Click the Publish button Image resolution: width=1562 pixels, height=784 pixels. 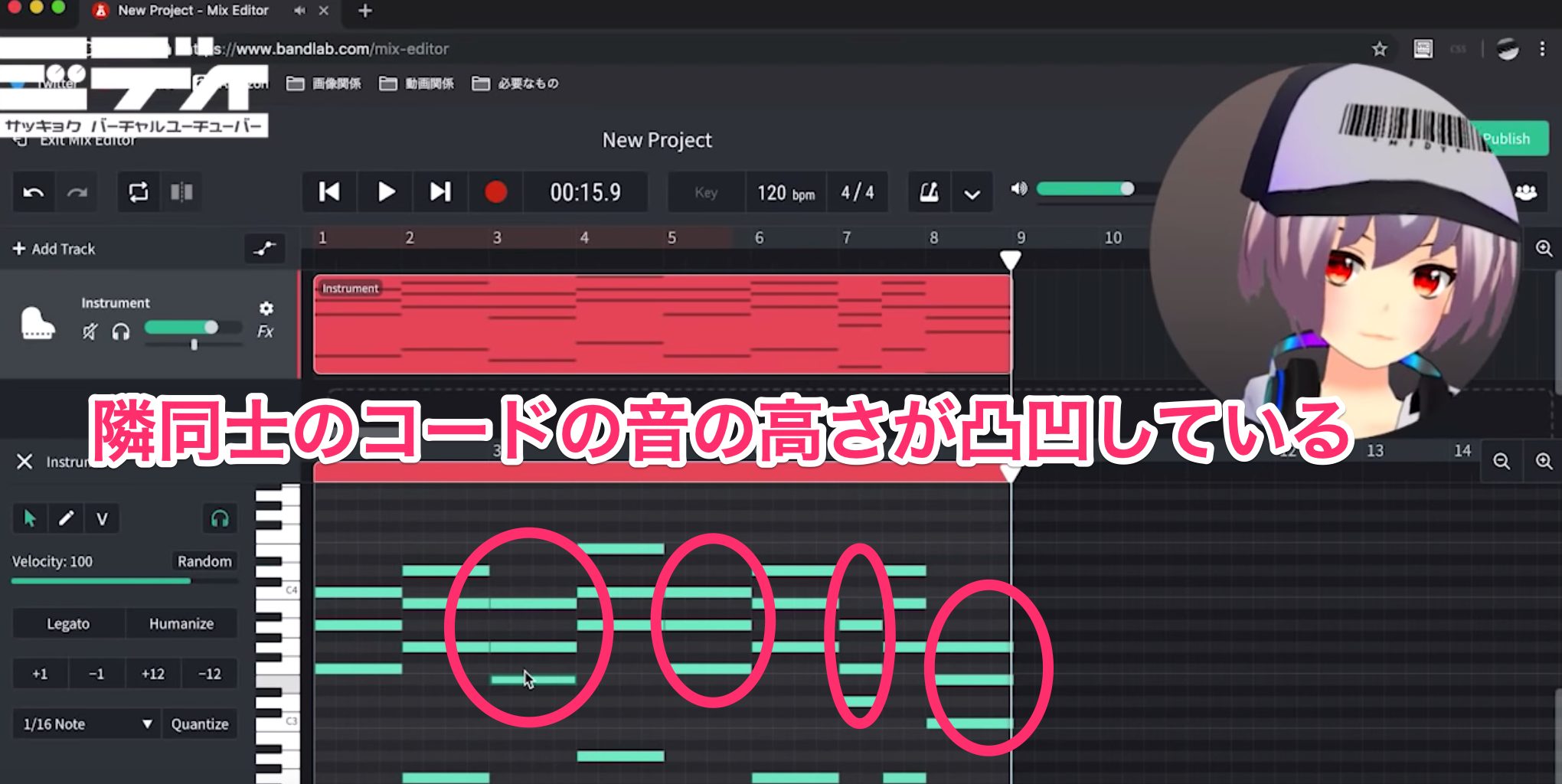coord(1507,139)
